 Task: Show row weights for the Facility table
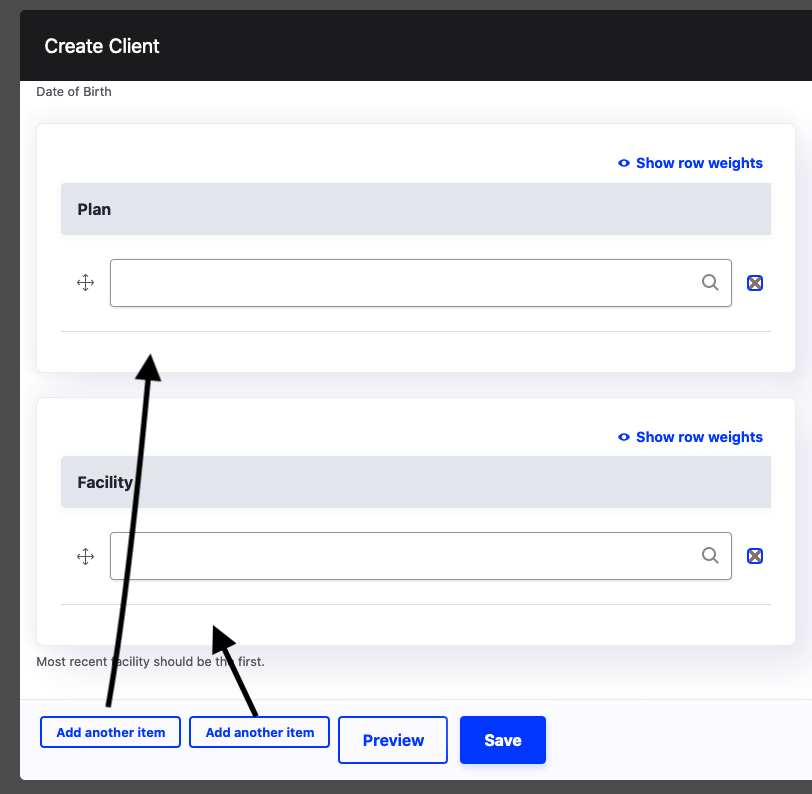coord(699,437)
